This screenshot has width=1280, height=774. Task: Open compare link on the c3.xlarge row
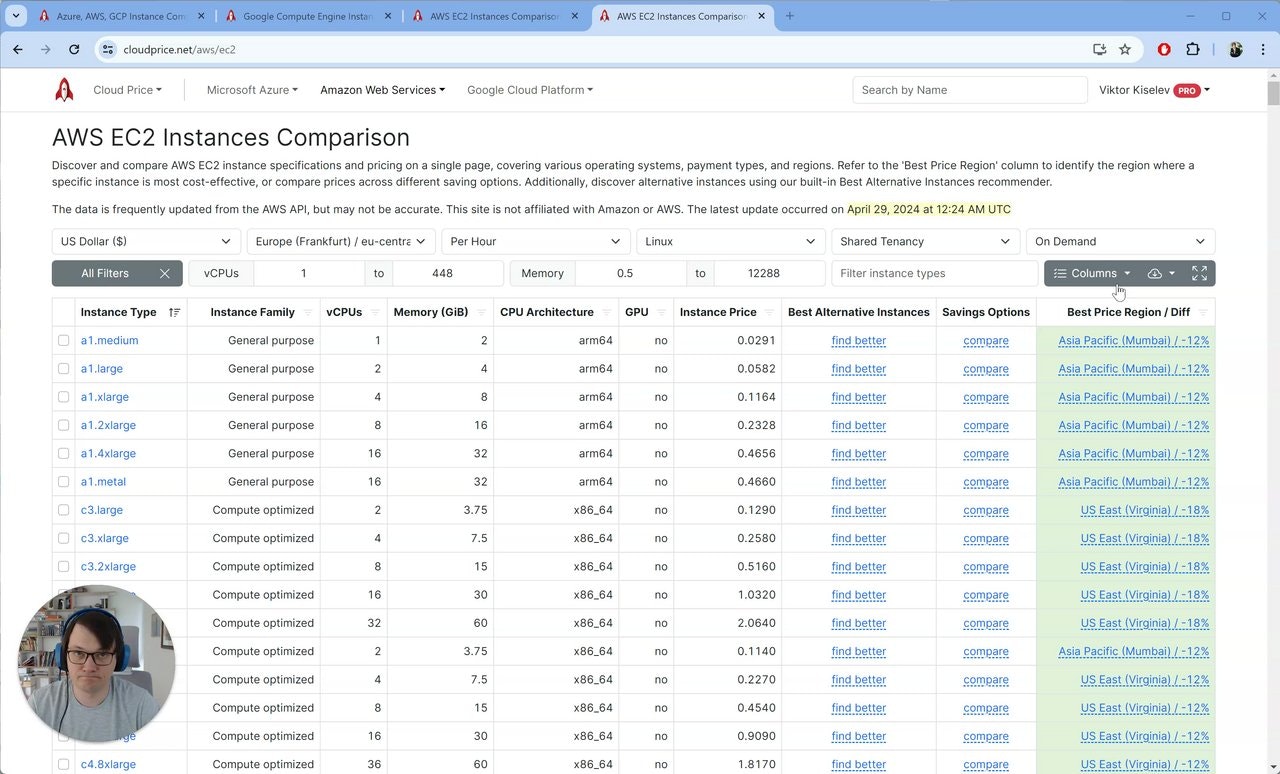[985, 538]
